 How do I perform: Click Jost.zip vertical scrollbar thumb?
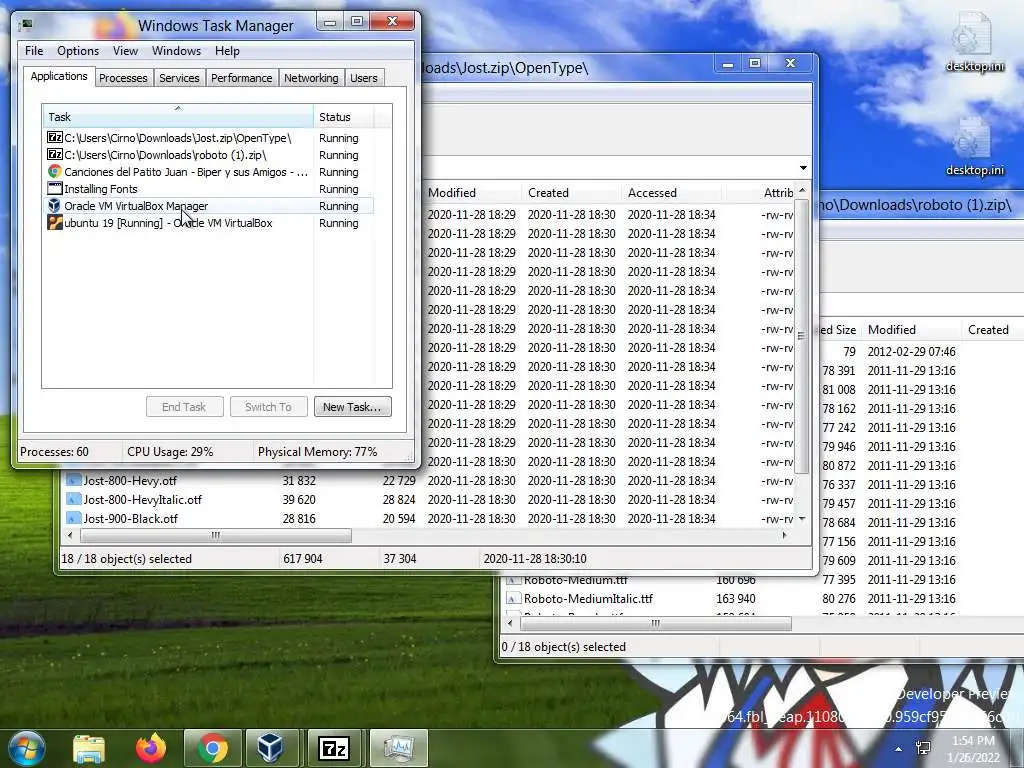point(802,336)
